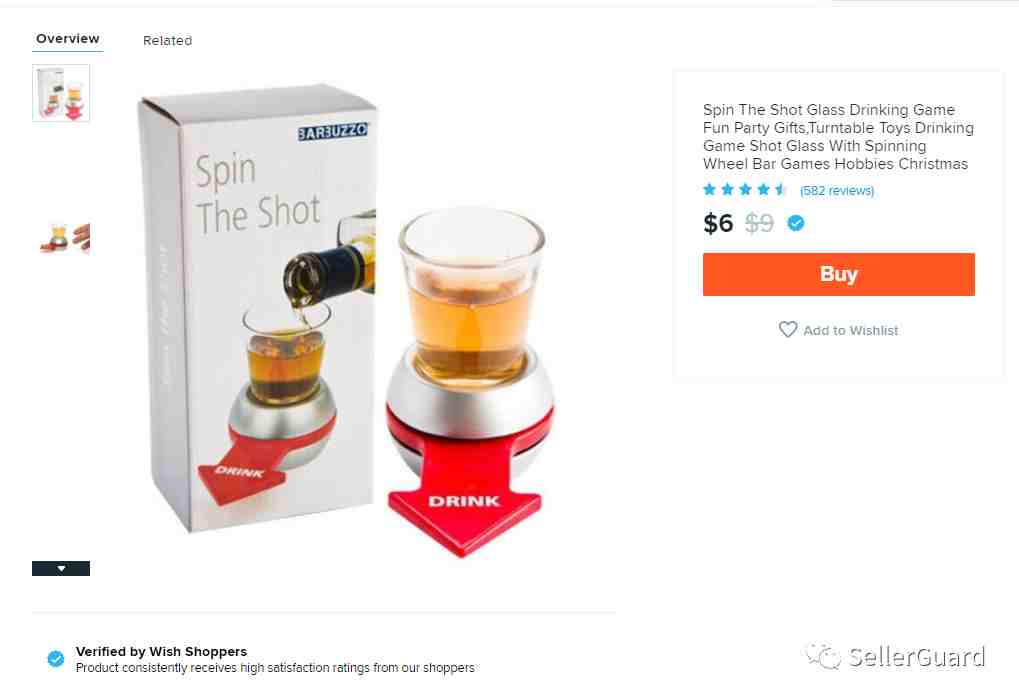Click the crossed-out $9 original price
The image size is (1019, 698).
click(x=759, y=224)
